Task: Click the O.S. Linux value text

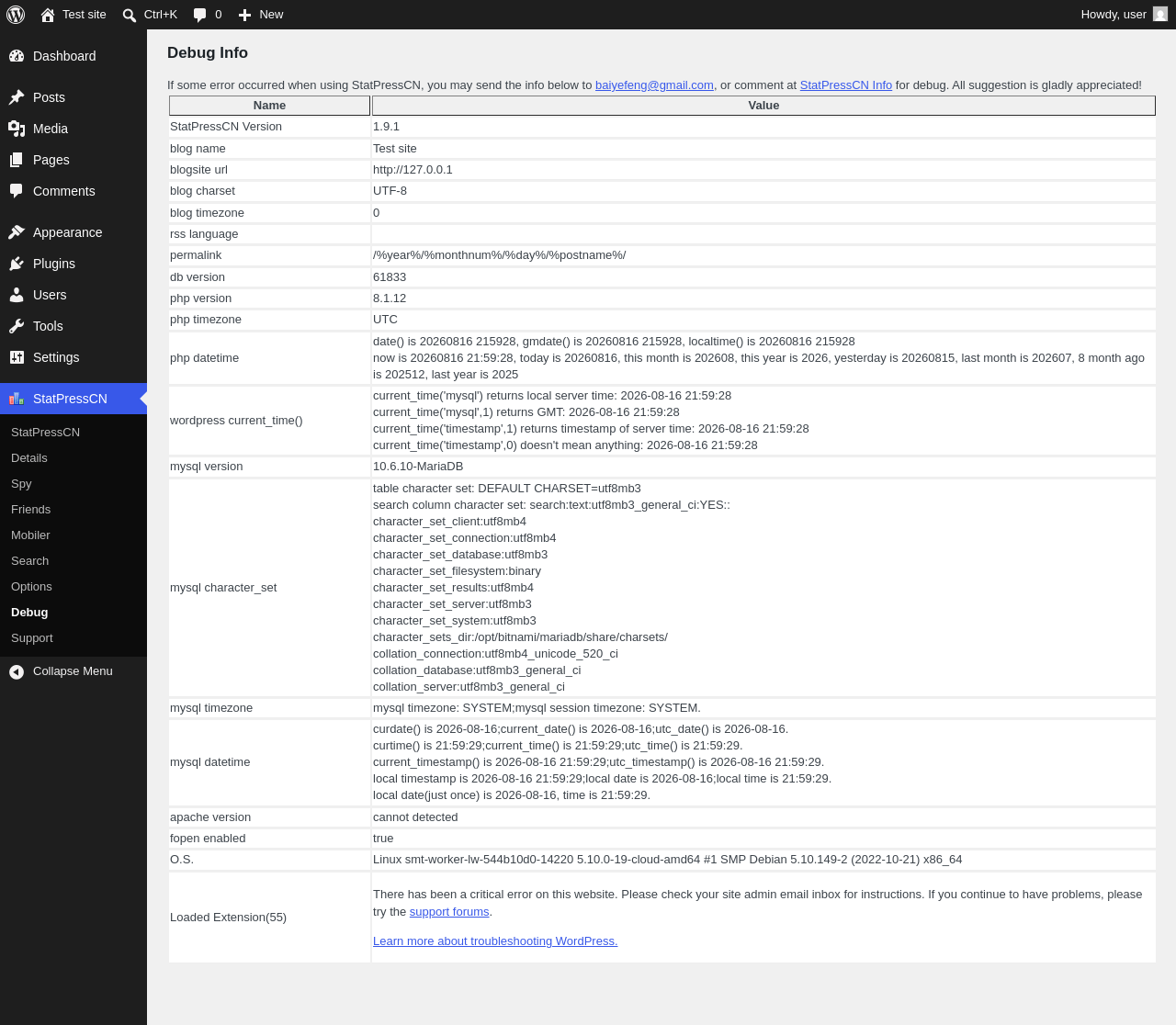Action: pos(667,860)
